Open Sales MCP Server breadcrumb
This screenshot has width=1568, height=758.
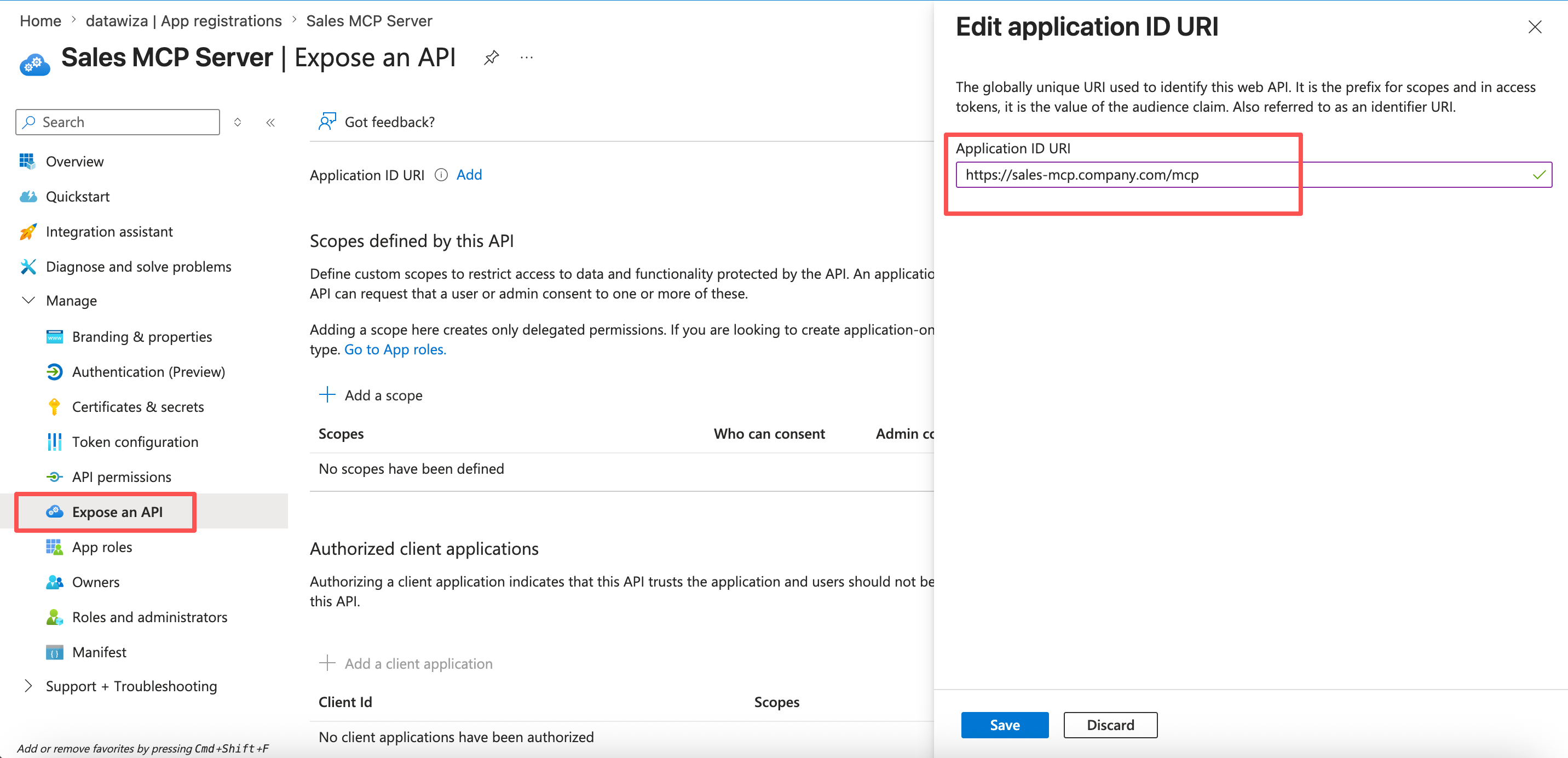point(369,21)
